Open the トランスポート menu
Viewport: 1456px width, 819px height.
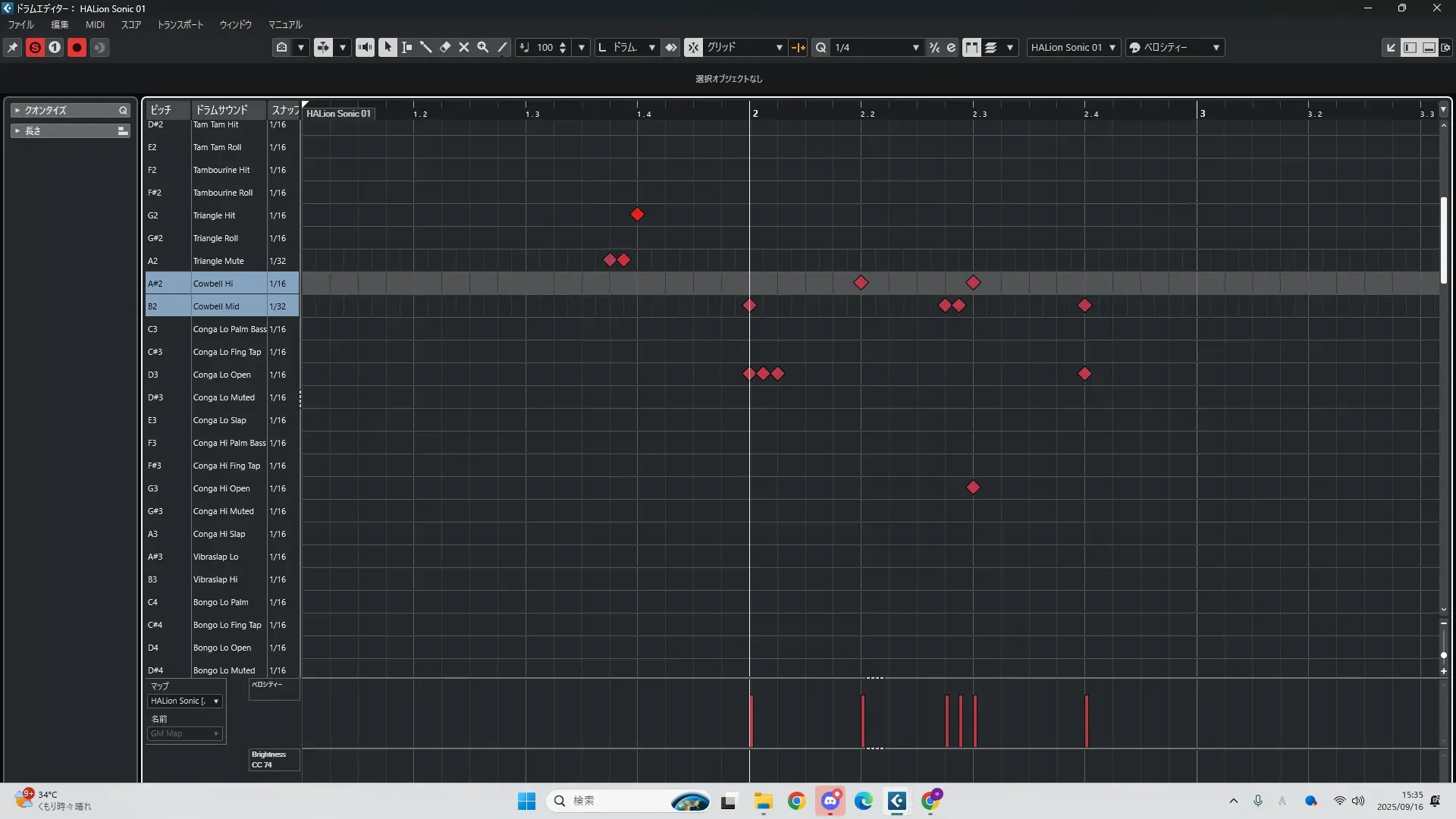pyautogui.click(x=180, y=24)
